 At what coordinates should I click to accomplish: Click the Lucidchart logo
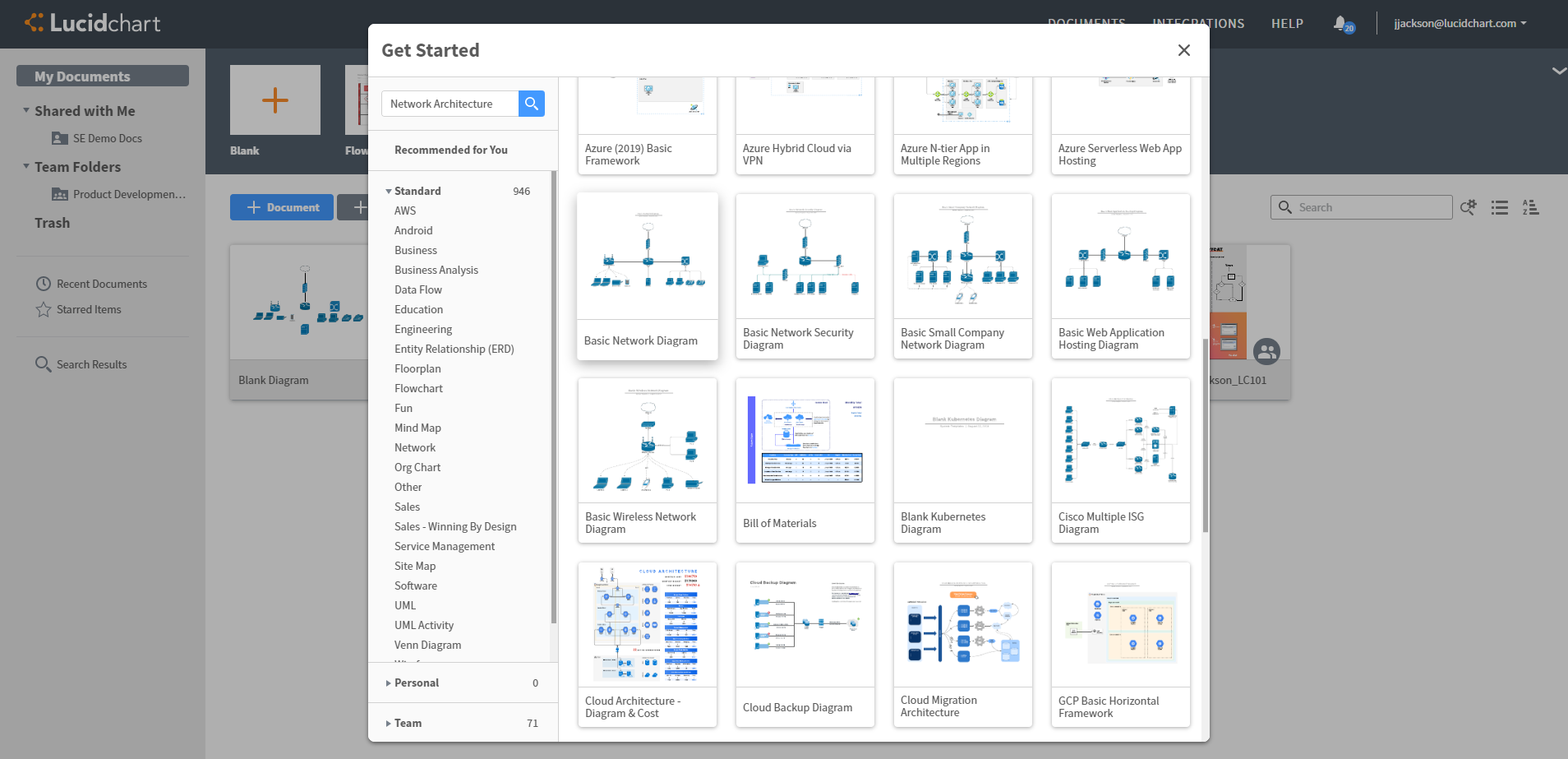[93, 23]
